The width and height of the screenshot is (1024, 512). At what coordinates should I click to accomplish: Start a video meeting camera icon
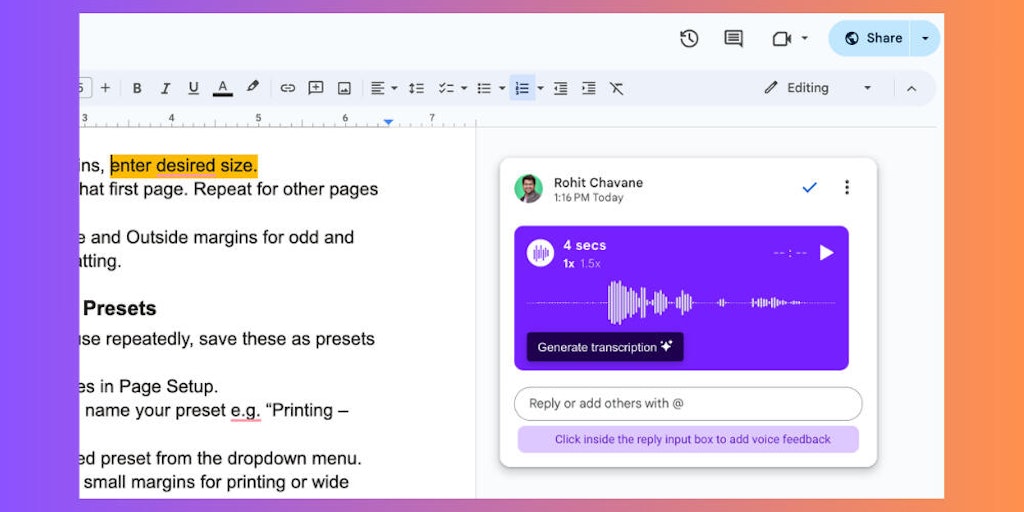tap(782, 39)
